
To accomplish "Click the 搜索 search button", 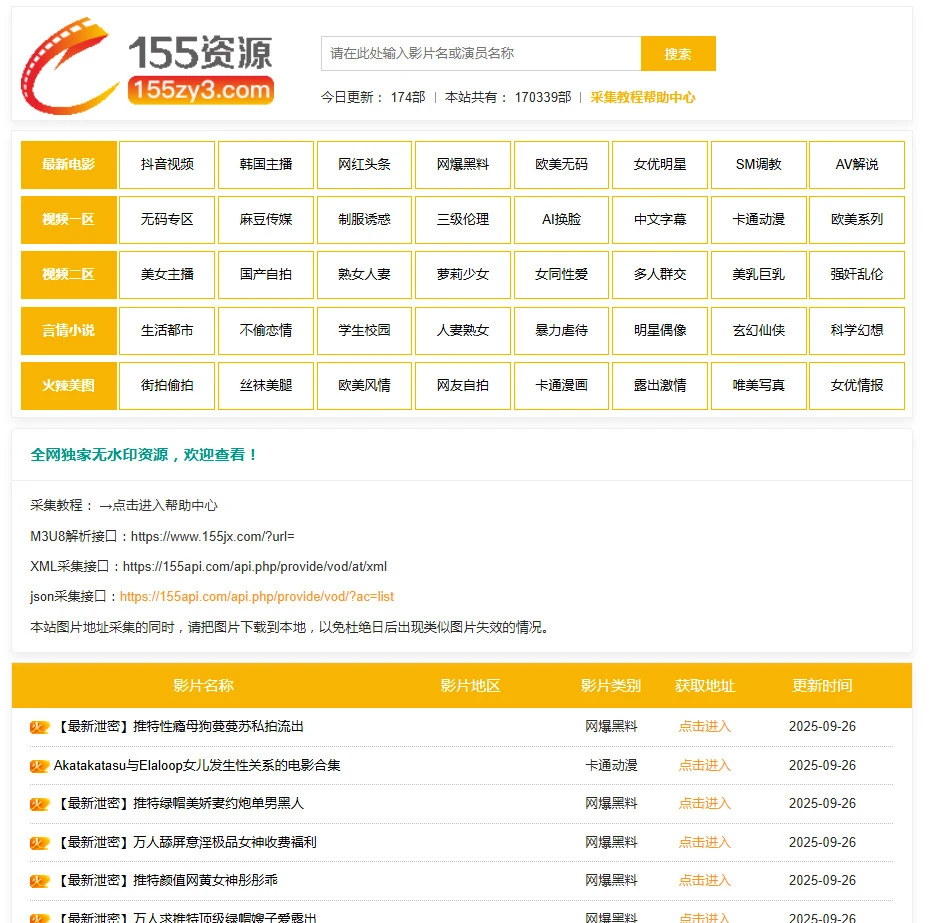I will click(x=678, y=53).
